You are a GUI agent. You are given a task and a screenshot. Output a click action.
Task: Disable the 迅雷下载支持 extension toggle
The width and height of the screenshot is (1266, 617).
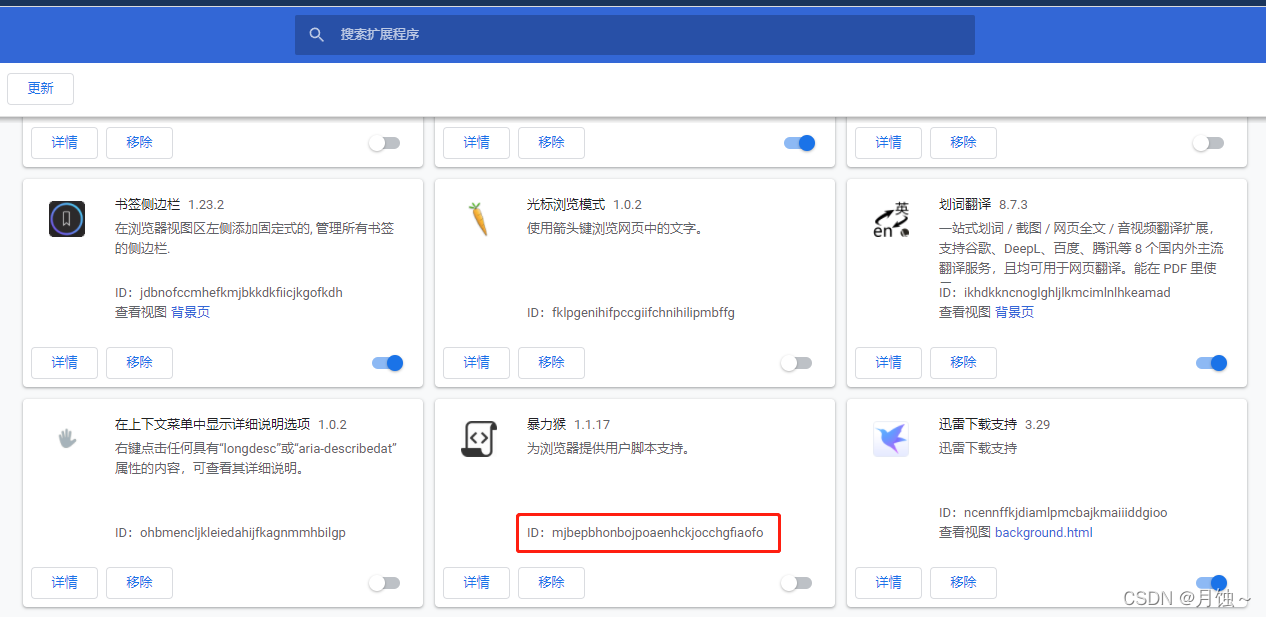tap(1211, 582)
